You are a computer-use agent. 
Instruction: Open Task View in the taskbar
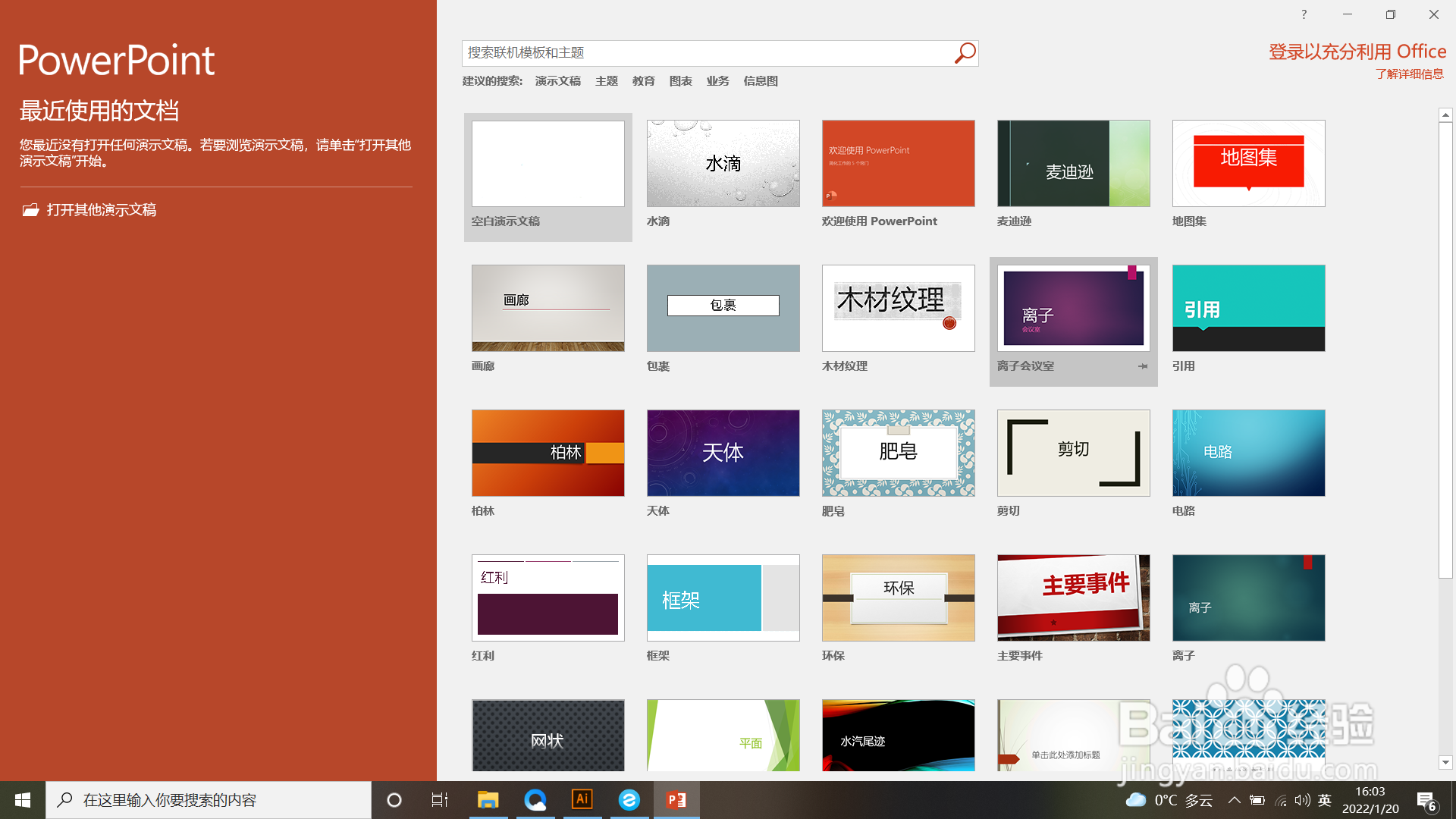[x=440, y=800]
